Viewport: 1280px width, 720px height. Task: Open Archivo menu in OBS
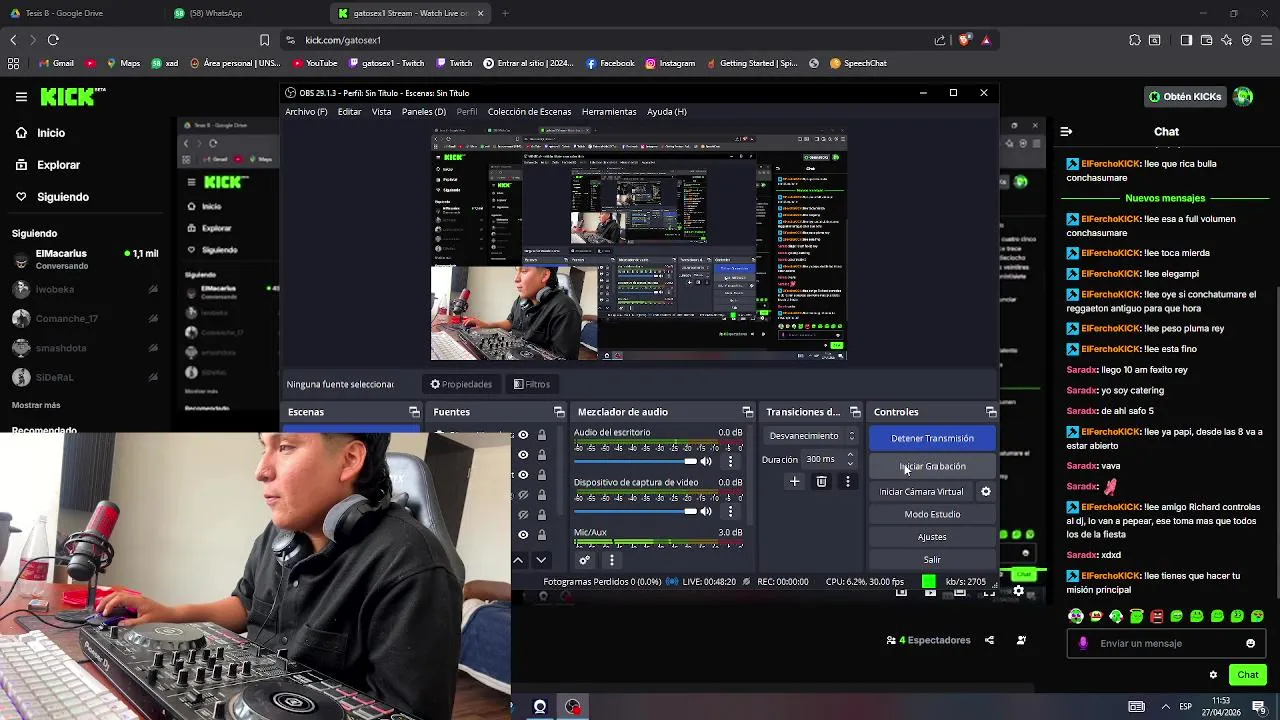click(306, 112)
